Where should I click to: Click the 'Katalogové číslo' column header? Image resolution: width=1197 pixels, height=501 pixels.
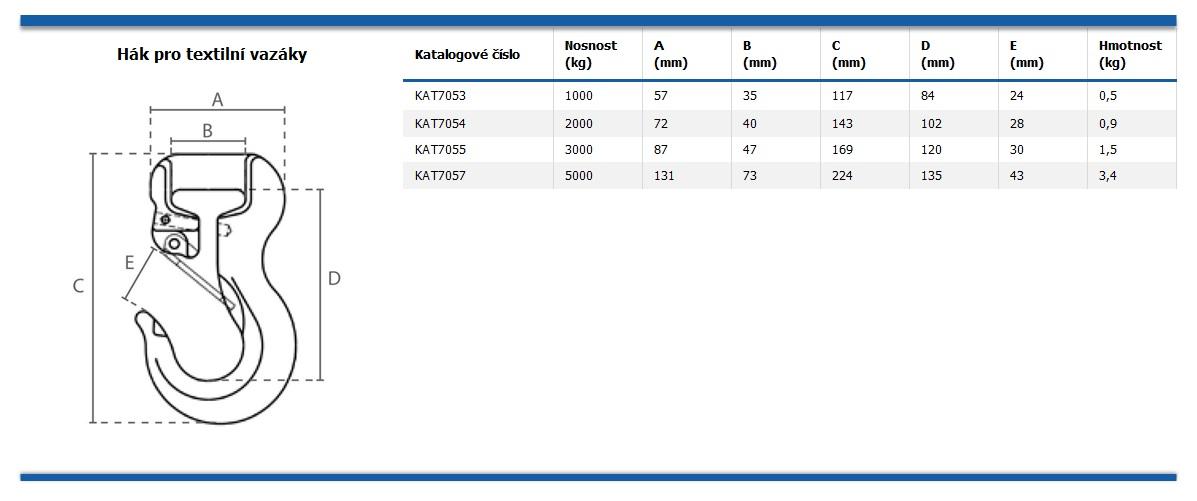pos(467,54)
